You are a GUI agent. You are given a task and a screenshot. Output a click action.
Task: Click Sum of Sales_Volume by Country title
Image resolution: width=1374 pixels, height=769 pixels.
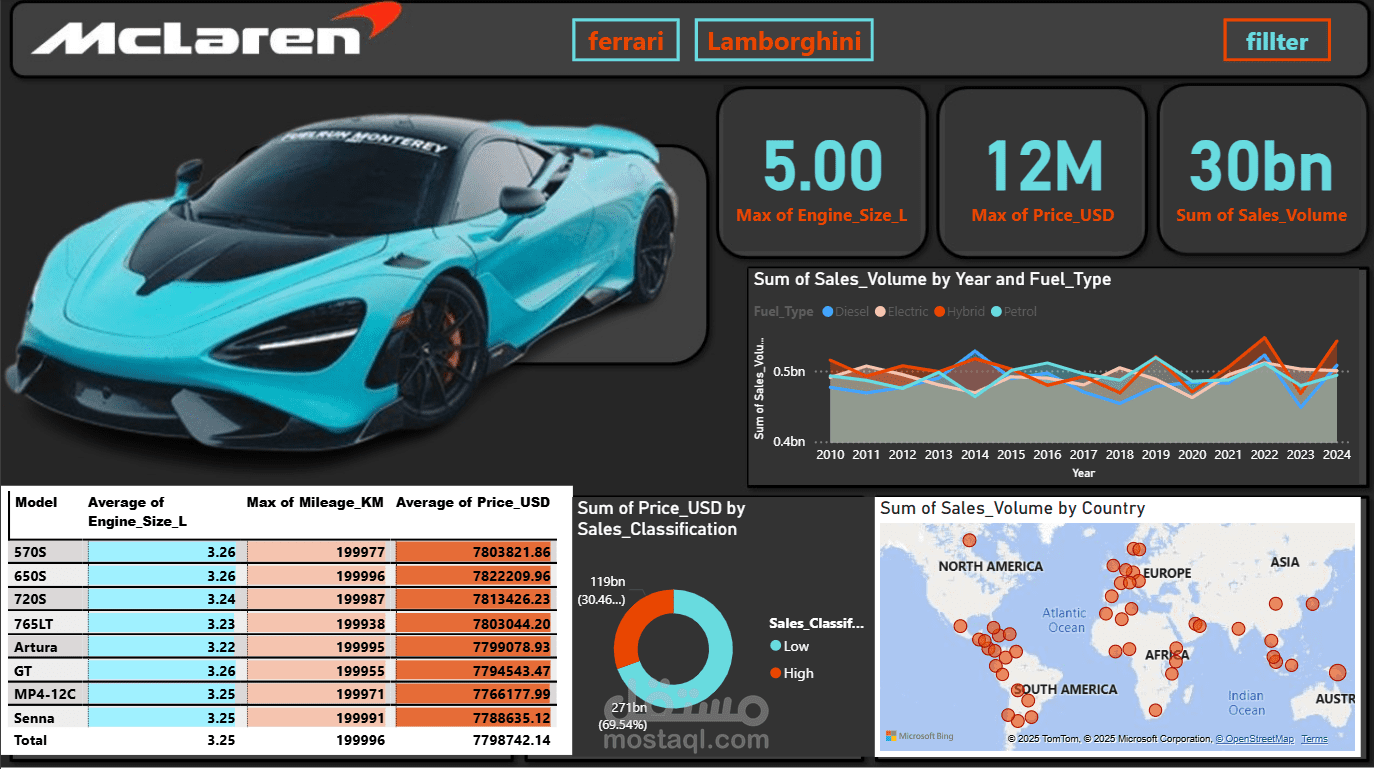pyautogui.click(x=1012, y=508)
